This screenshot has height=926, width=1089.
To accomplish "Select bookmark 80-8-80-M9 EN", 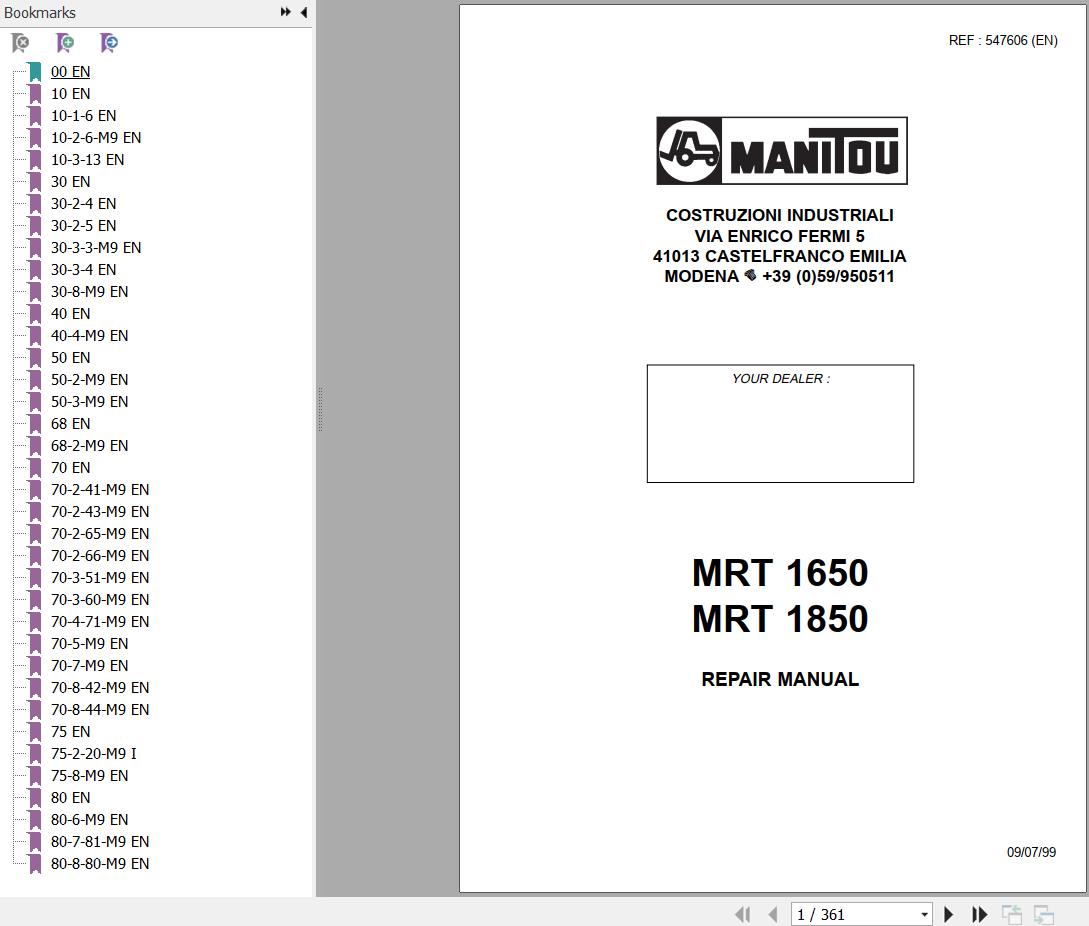I will point(100,863).
